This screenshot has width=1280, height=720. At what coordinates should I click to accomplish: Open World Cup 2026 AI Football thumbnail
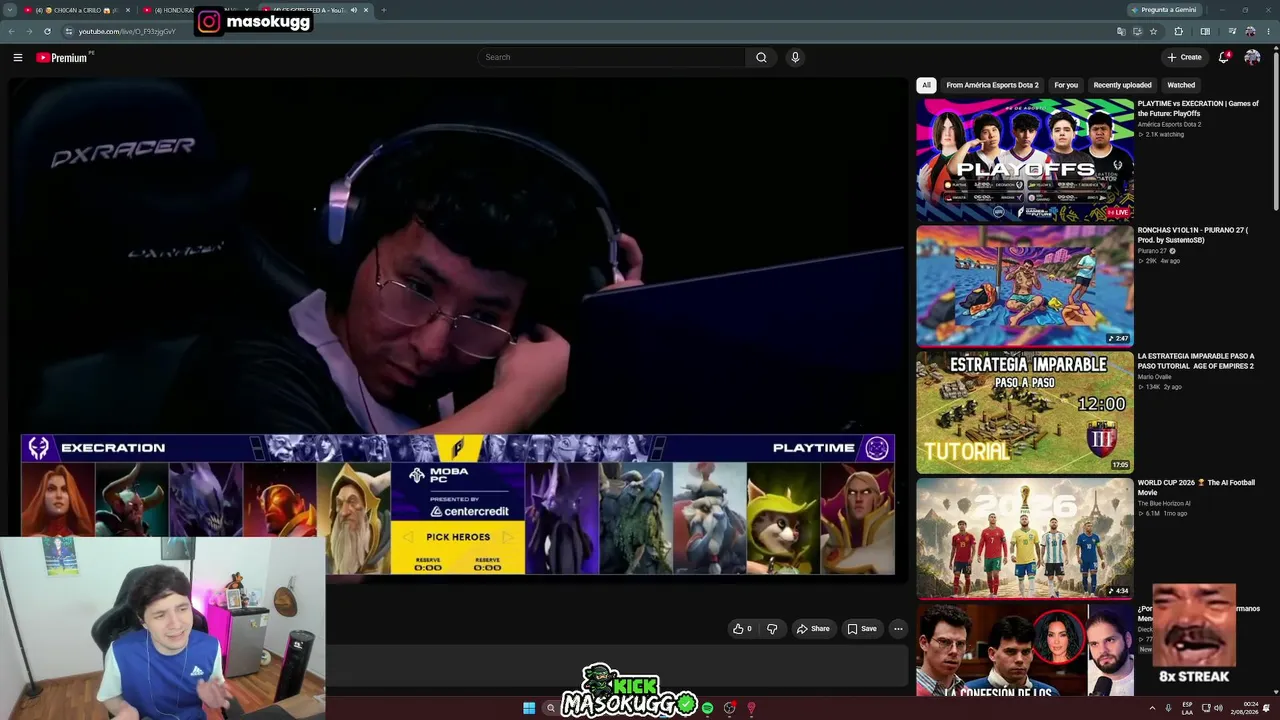(1025, 537)
